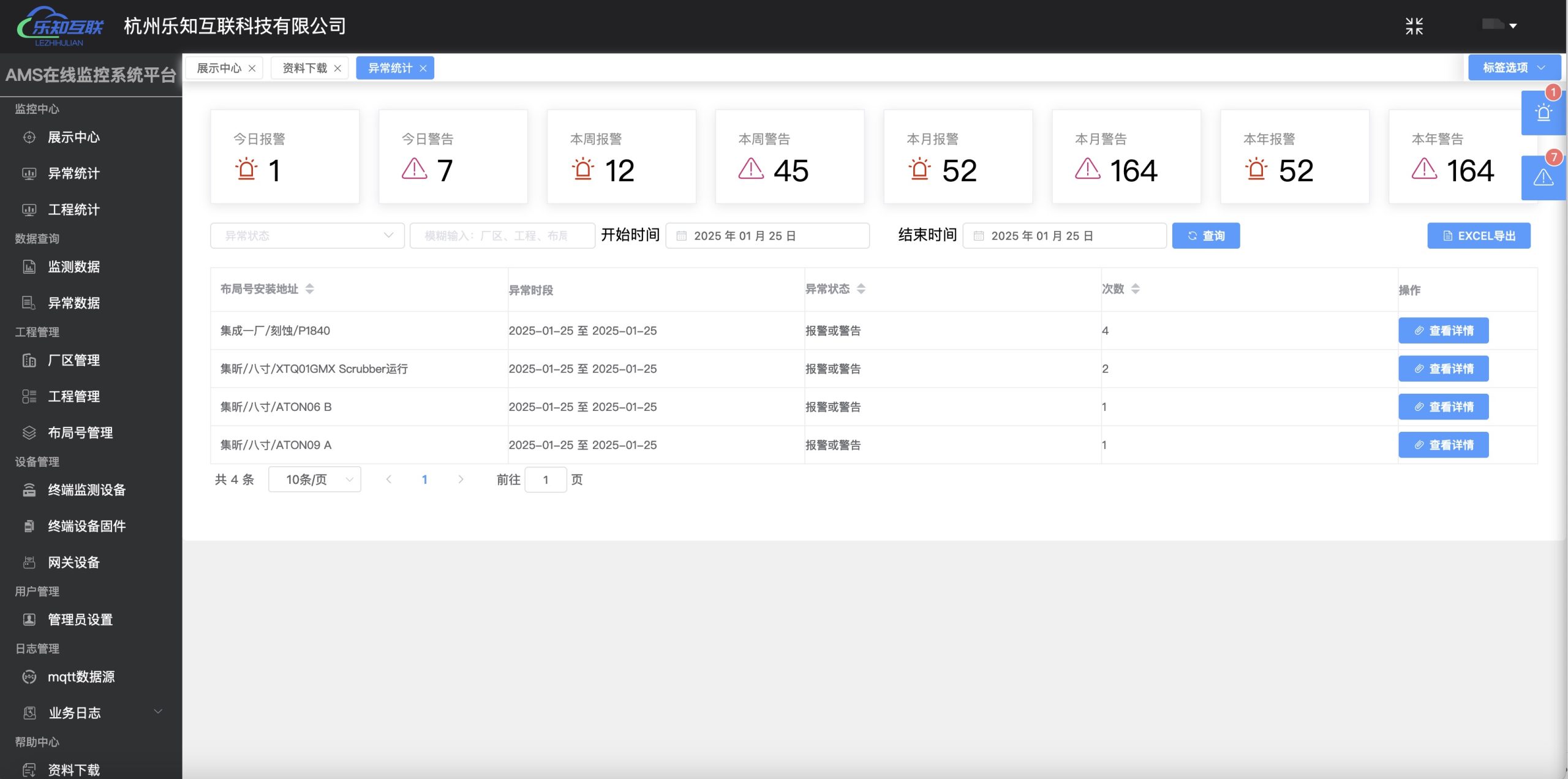Image resolution: width=1568 pixels, height=779 pixels.
Task: View details for ATON09 A row
Action: [x=1444, y=445]
